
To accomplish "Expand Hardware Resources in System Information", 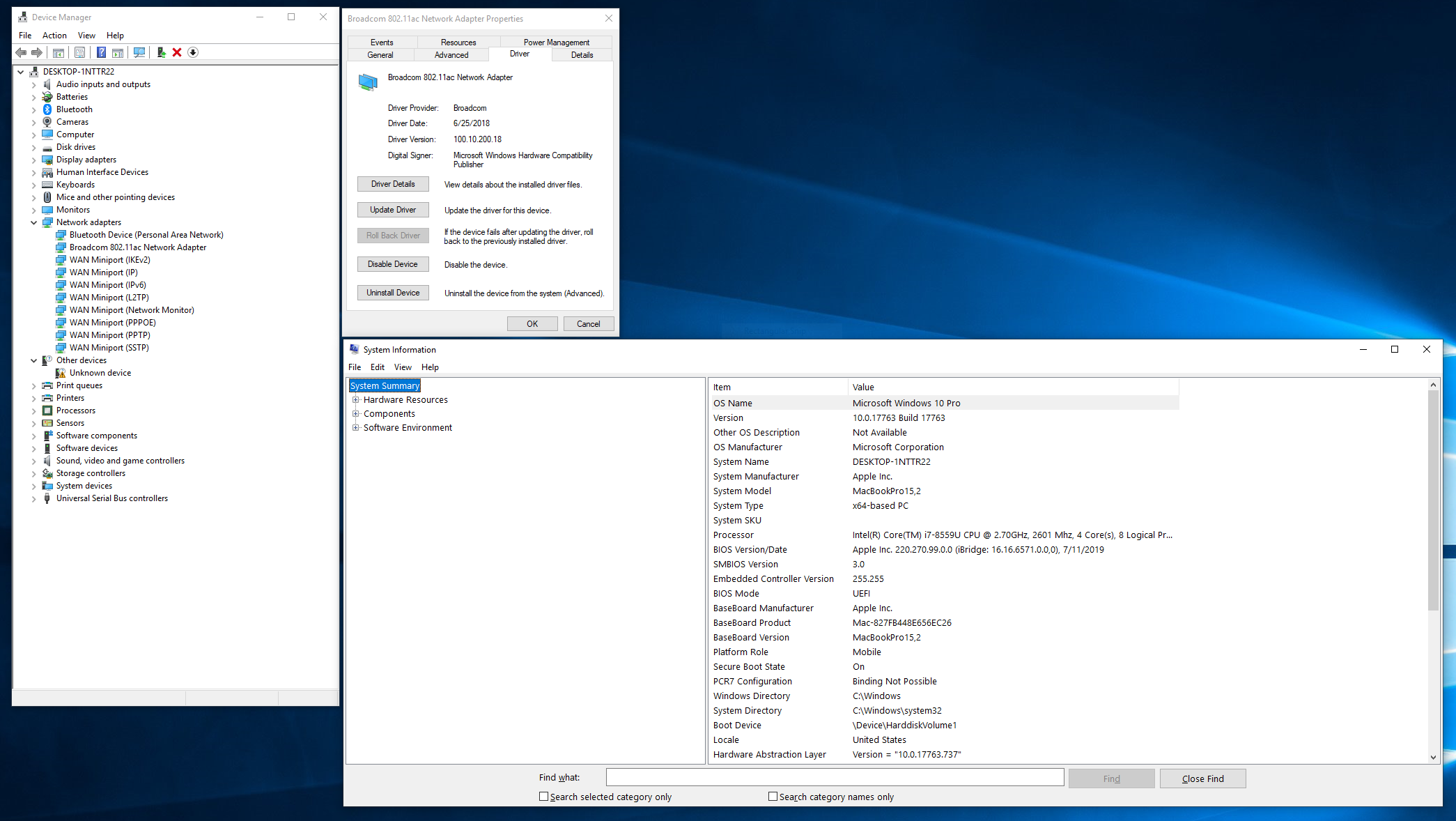I will 355,400.
